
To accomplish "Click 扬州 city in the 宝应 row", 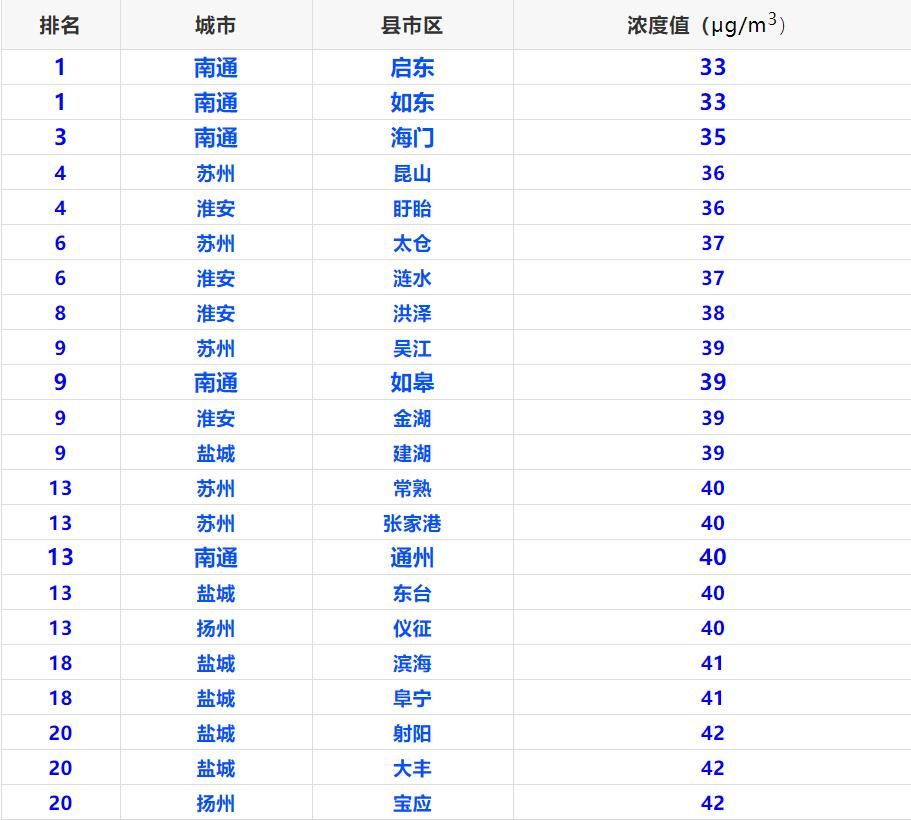I will pos(216,803).
